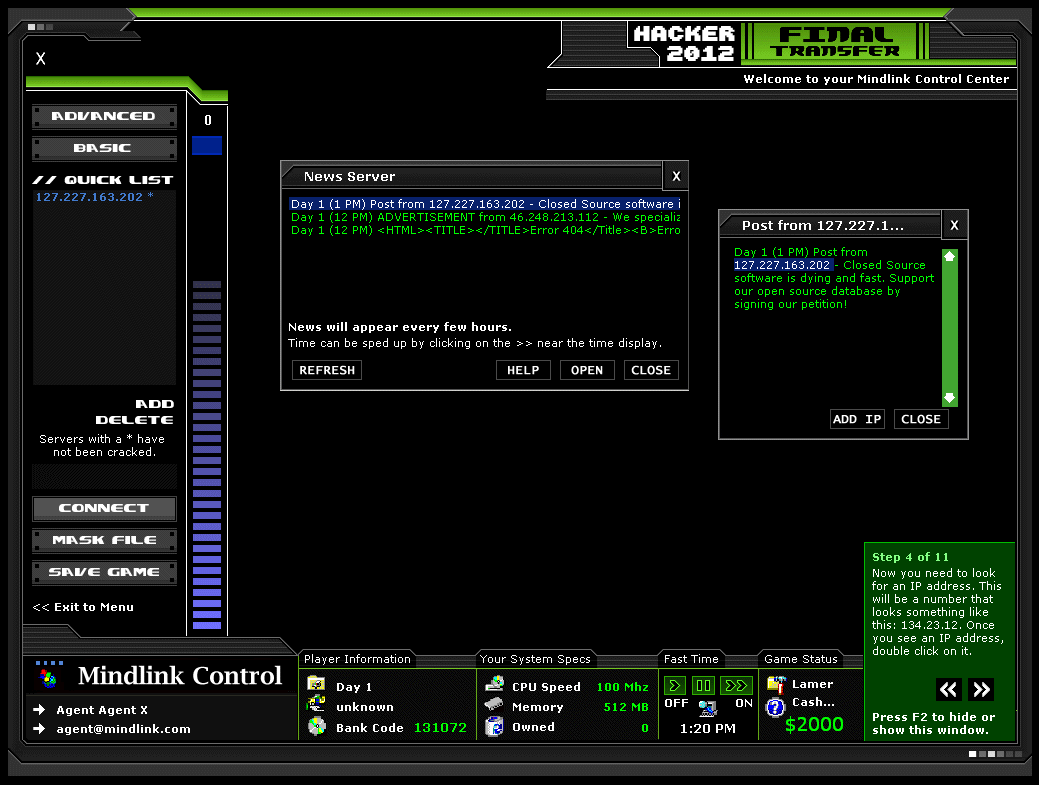This screenshot has width=1039, height=785.
Task: Click the Mindlink Control logo icon
Action: click(48, 675)
